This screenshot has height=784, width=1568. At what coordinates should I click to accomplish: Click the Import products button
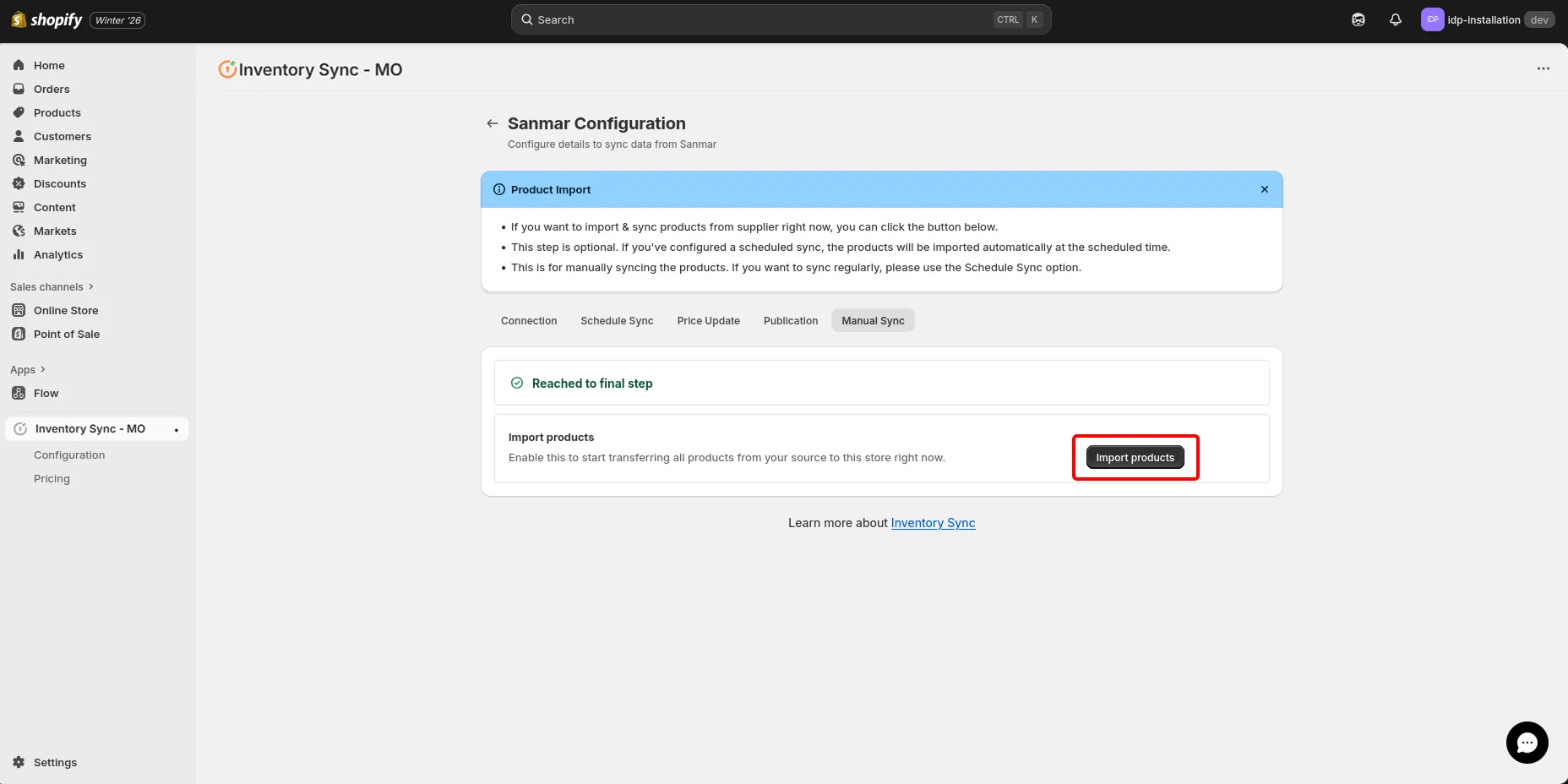coord(1135,457)
